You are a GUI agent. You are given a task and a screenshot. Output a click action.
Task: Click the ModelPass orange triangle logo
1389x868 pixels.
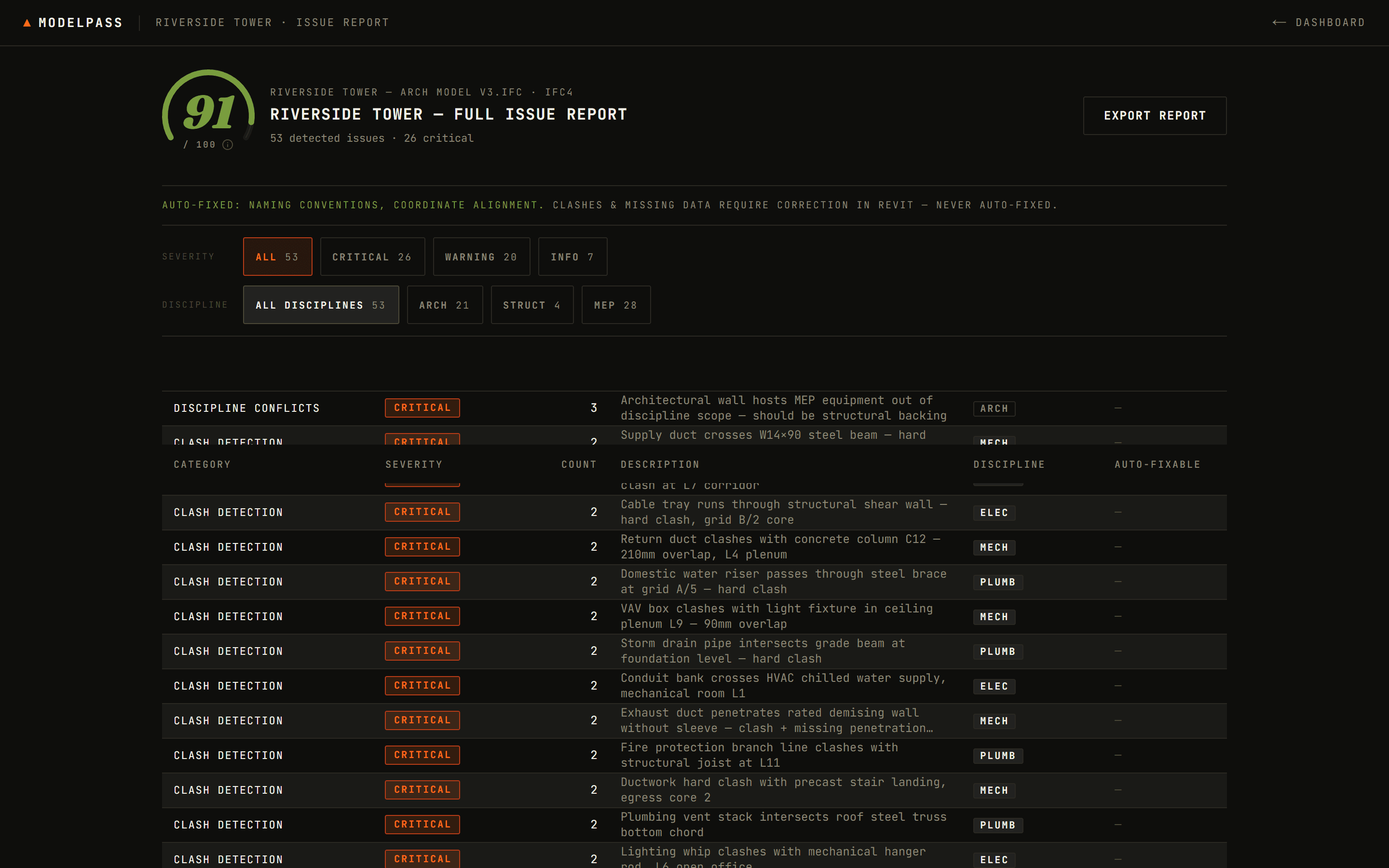pos(27,22)
